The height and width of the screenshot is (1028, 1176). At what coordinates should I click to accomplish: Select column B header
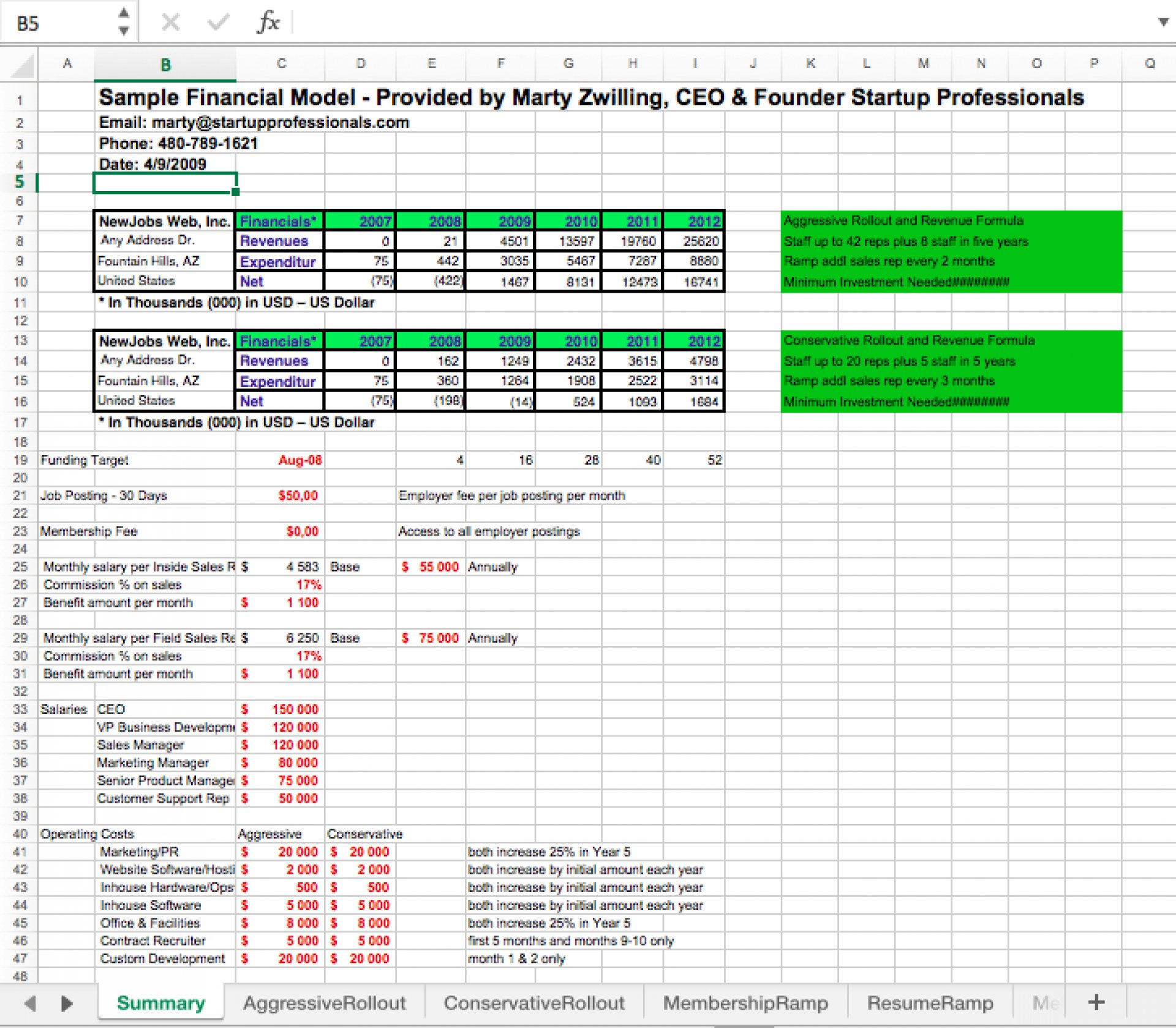(x=165, y=64)
